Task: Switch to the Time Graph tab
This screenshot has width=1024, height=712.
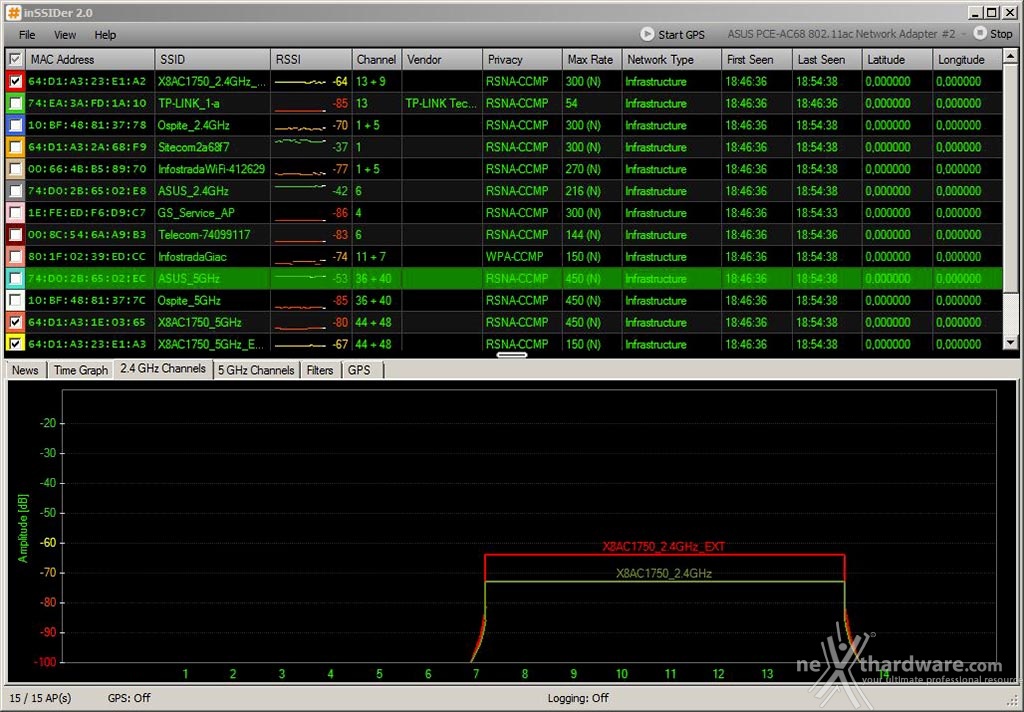Action: (x=80, y=370)
